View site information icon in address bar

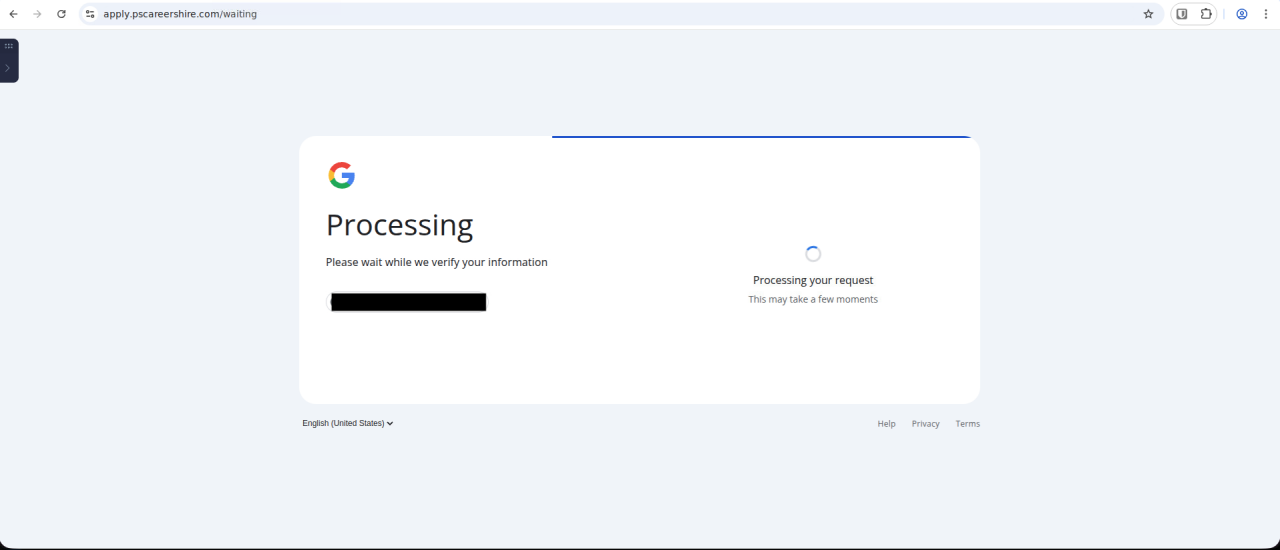click(x=90, y=14)
